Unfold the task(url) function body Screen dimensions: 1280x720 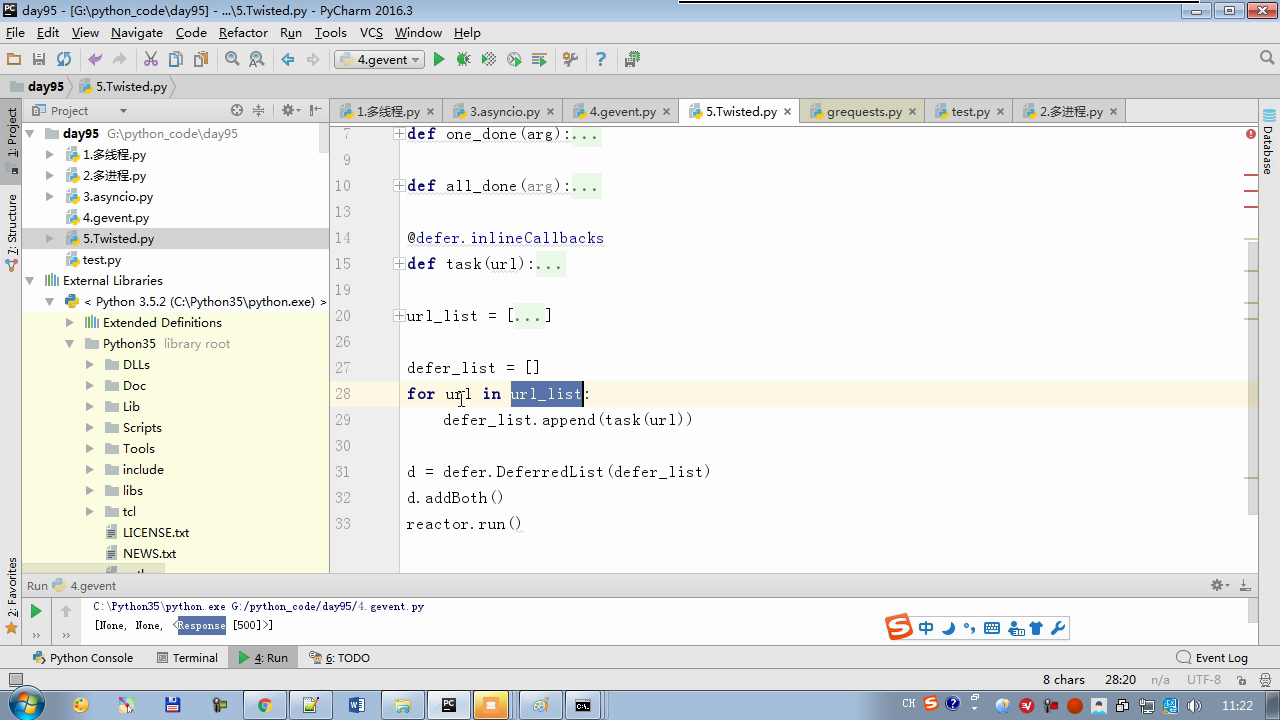coord(399,264)
